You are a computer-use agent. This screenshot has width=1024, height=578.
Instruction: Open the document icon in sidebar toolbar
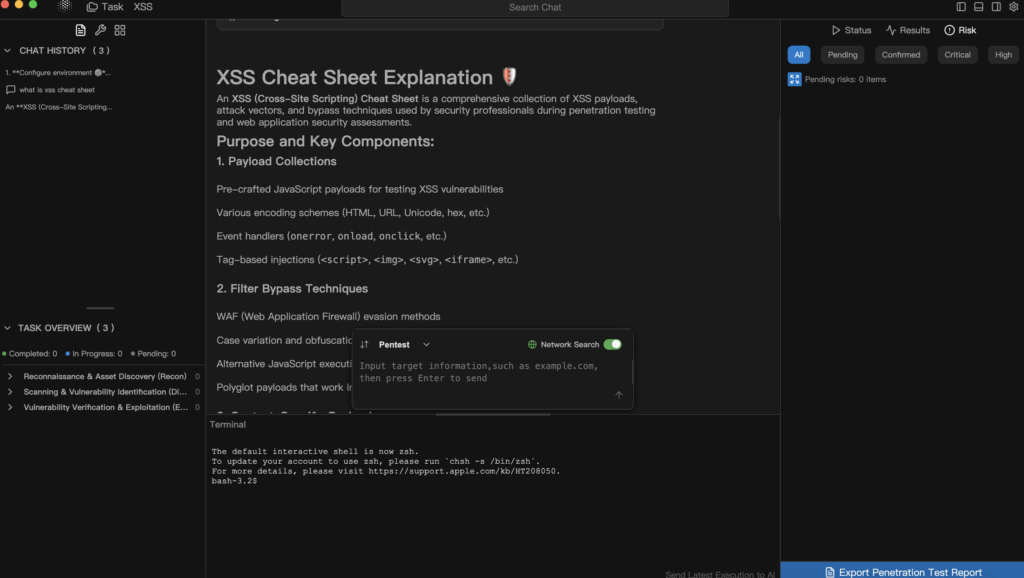81,31
